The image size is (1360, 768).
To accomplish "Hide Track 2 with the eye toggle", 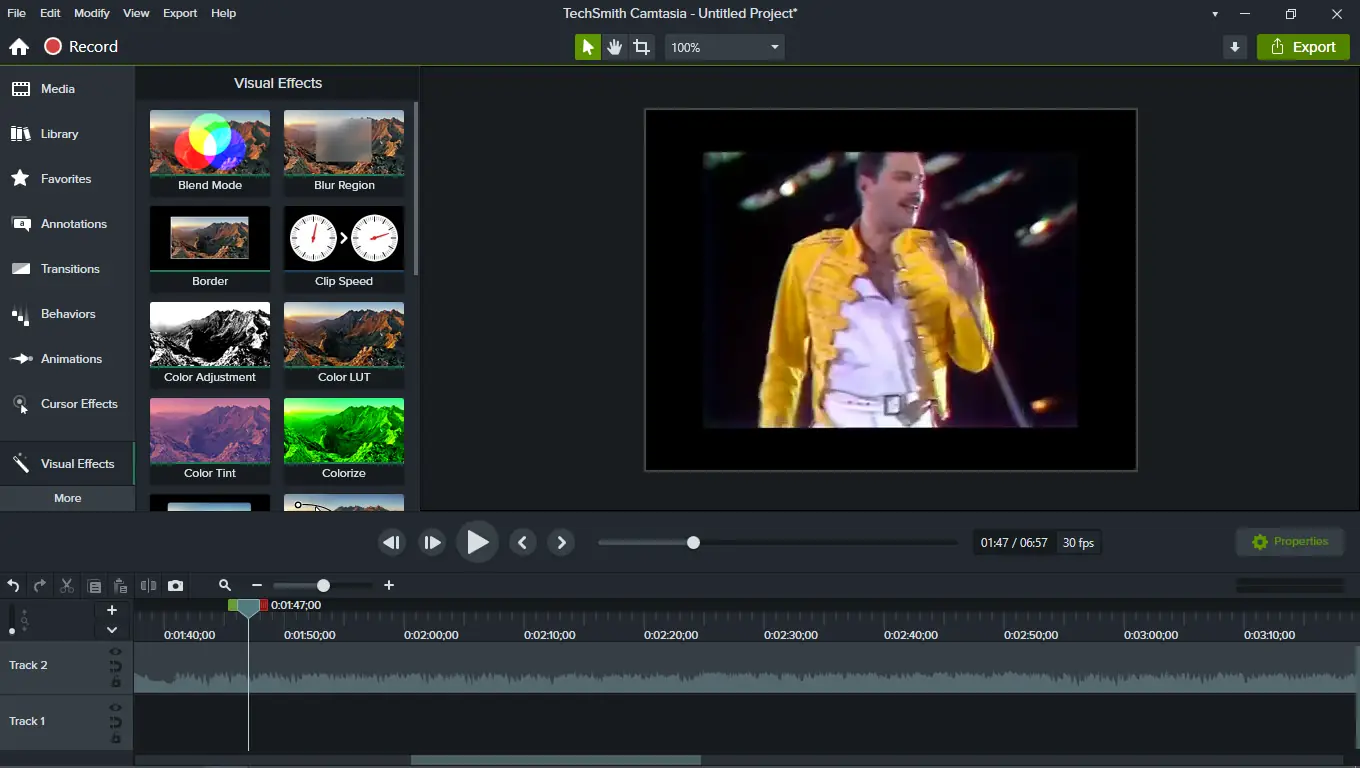I will (115, 651).
